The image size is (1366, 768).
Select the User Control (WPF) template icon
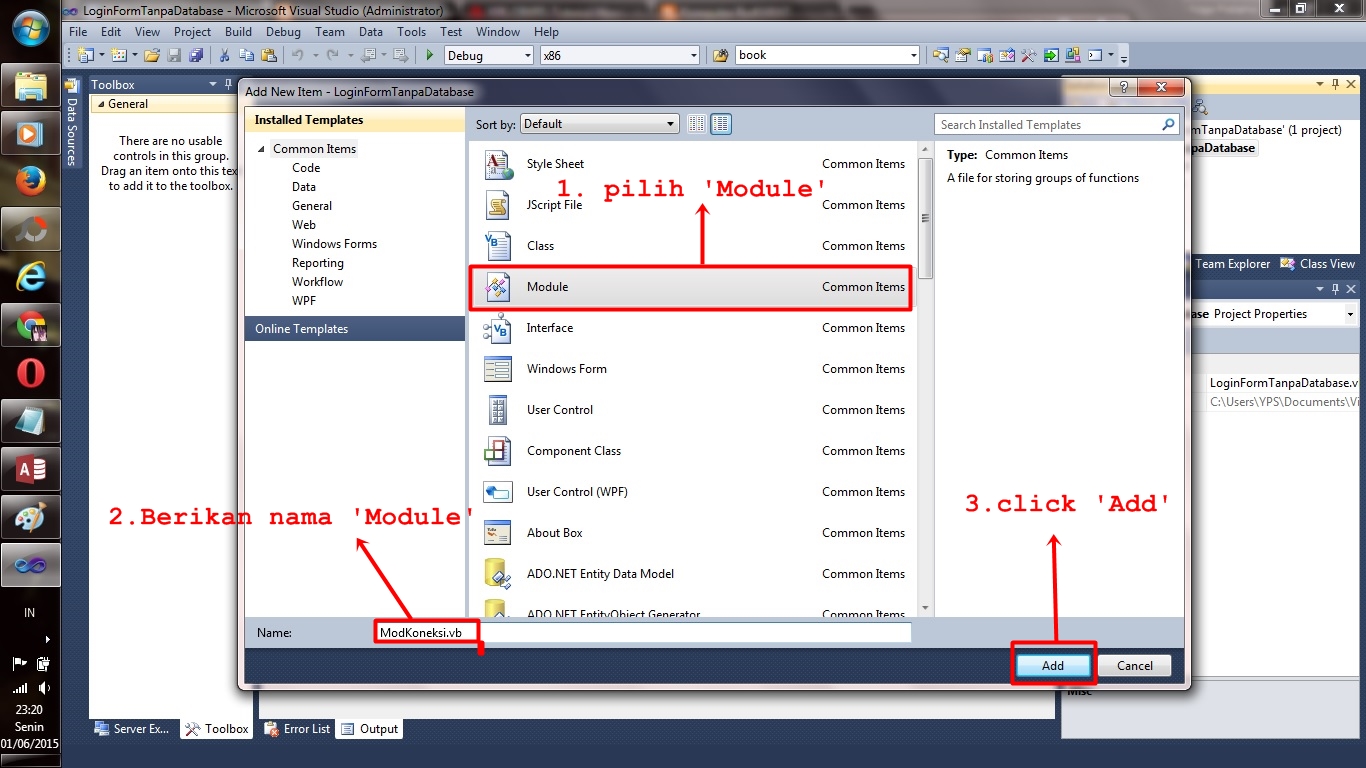[x=497, y=491]
